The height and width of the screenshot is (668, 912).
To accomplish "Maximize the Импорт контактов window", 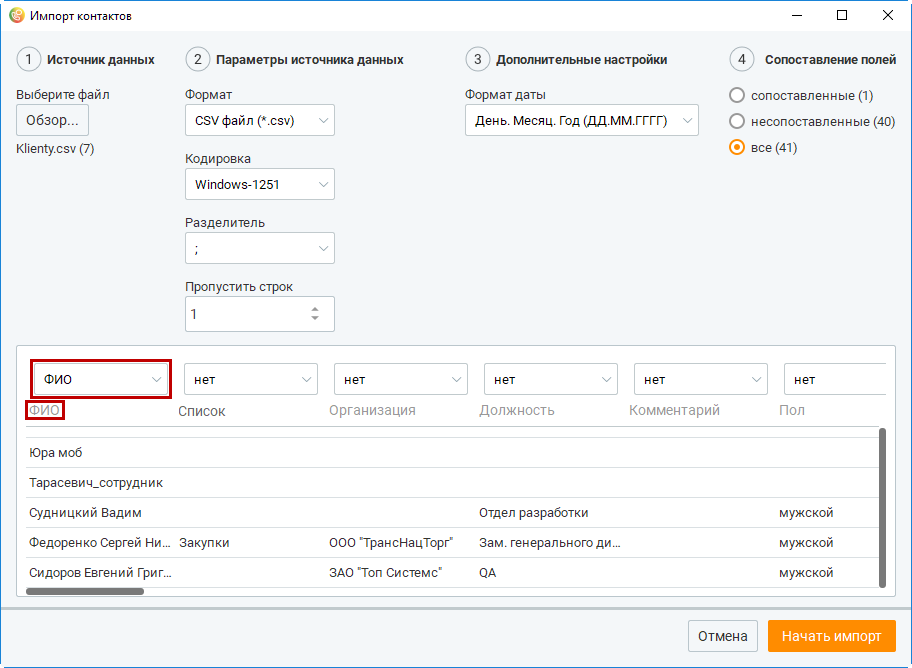I will (842, 16).
